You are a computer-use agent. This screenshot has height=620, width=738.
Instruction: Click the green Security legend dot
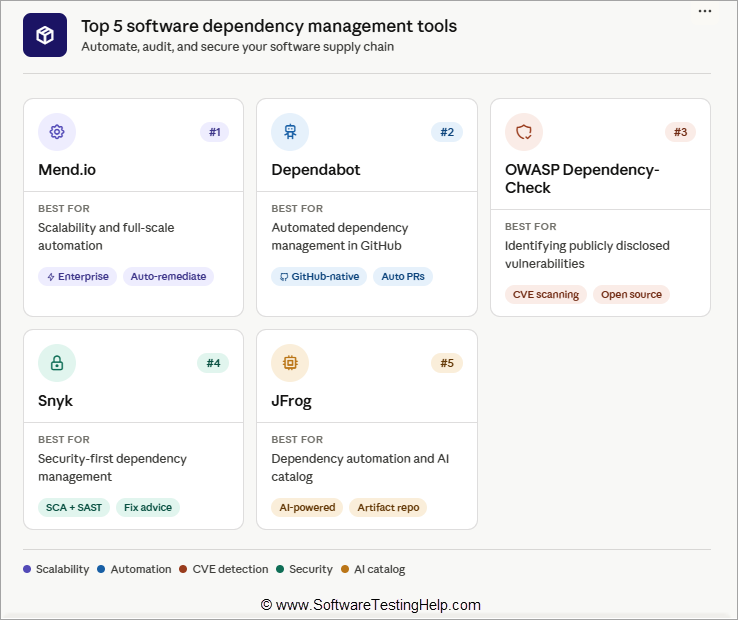(280, 569)
